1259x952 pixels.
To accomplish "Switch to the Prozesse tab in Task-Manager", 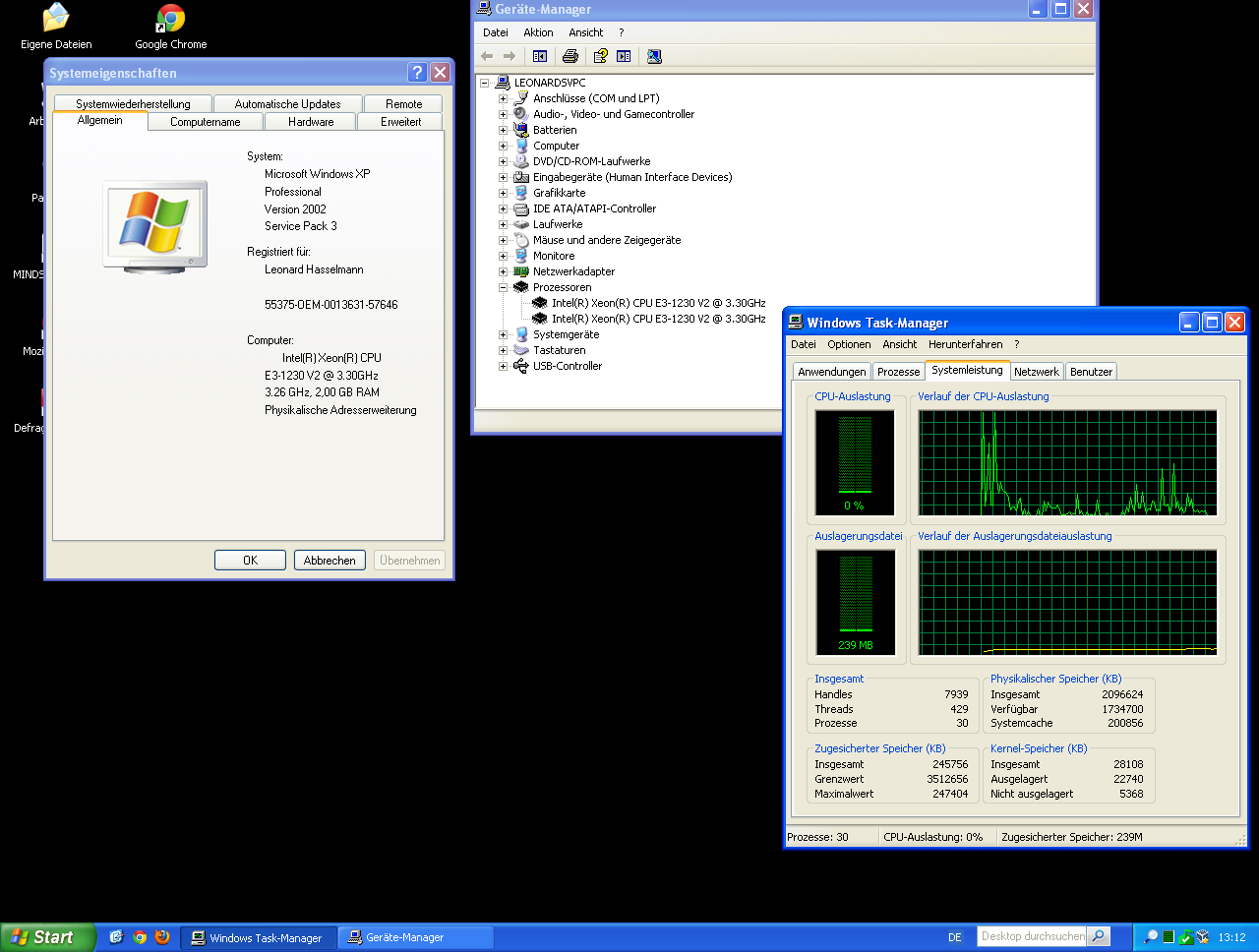I will point(899,372).
